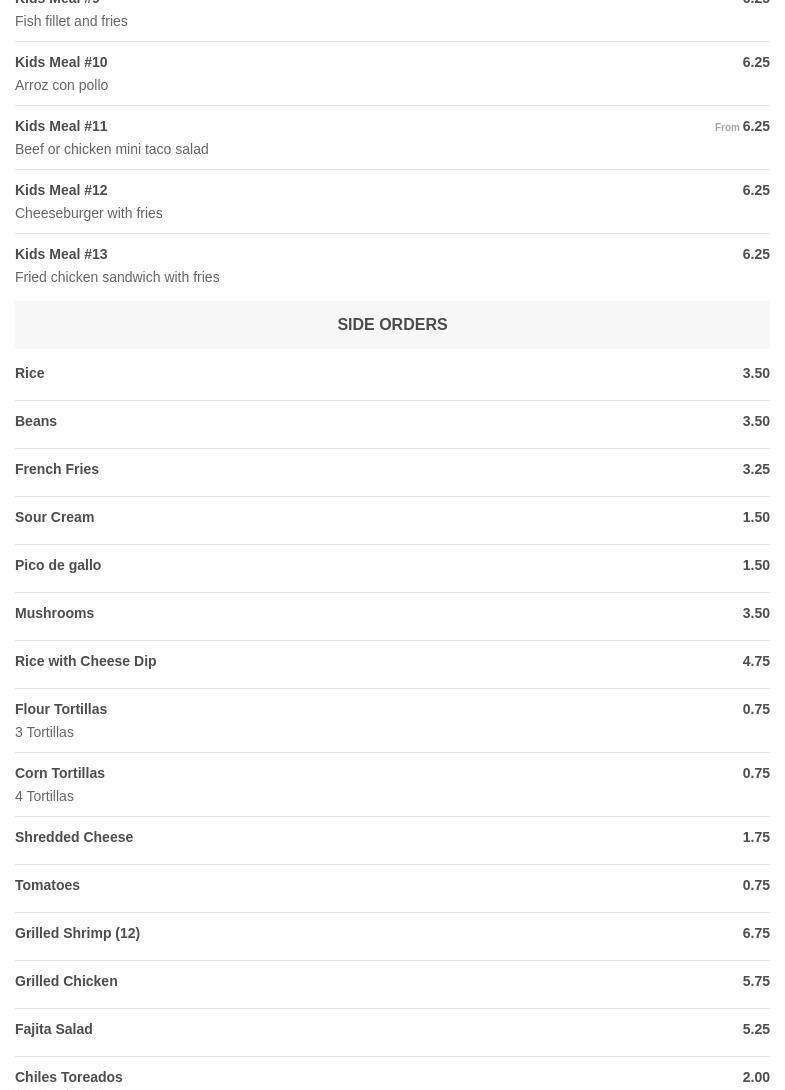
Task: Add Rice side order
Action: pos(30,374)
